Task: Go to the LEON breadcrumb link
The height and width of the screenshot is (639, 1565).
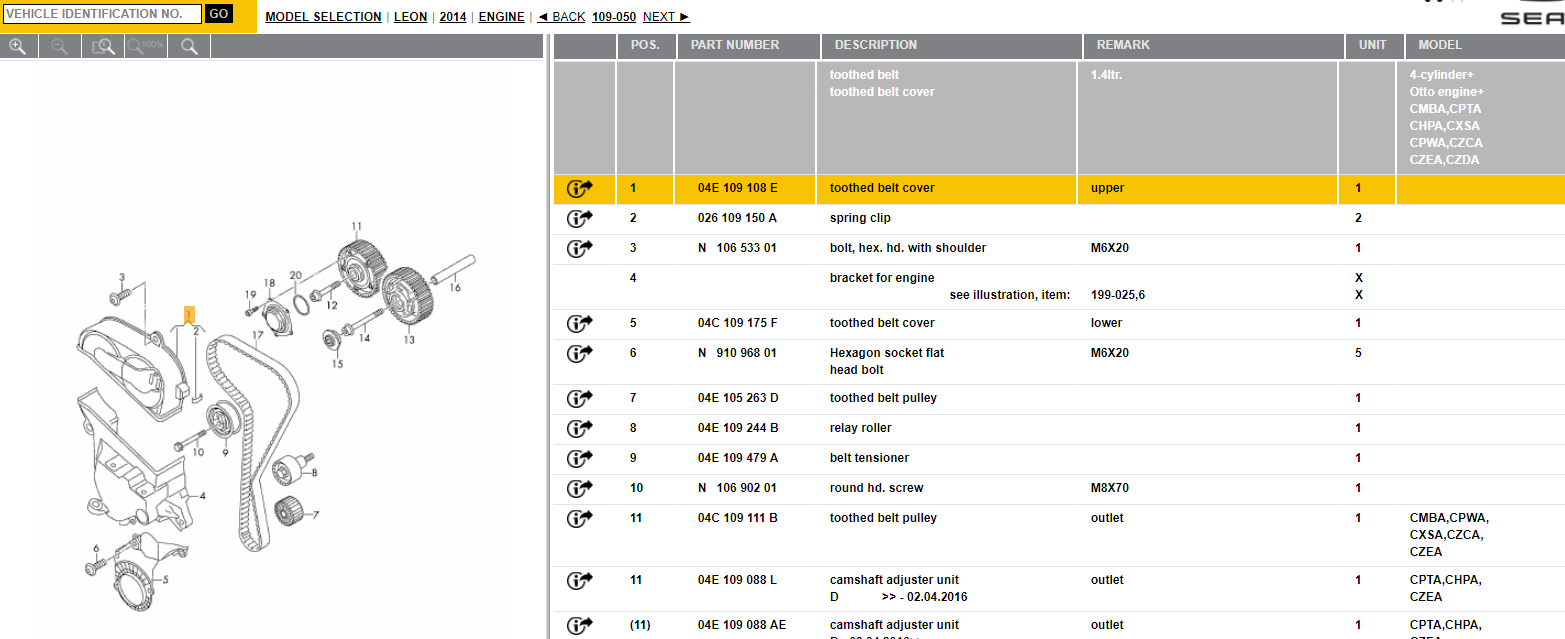Action: tap(410, 17)
